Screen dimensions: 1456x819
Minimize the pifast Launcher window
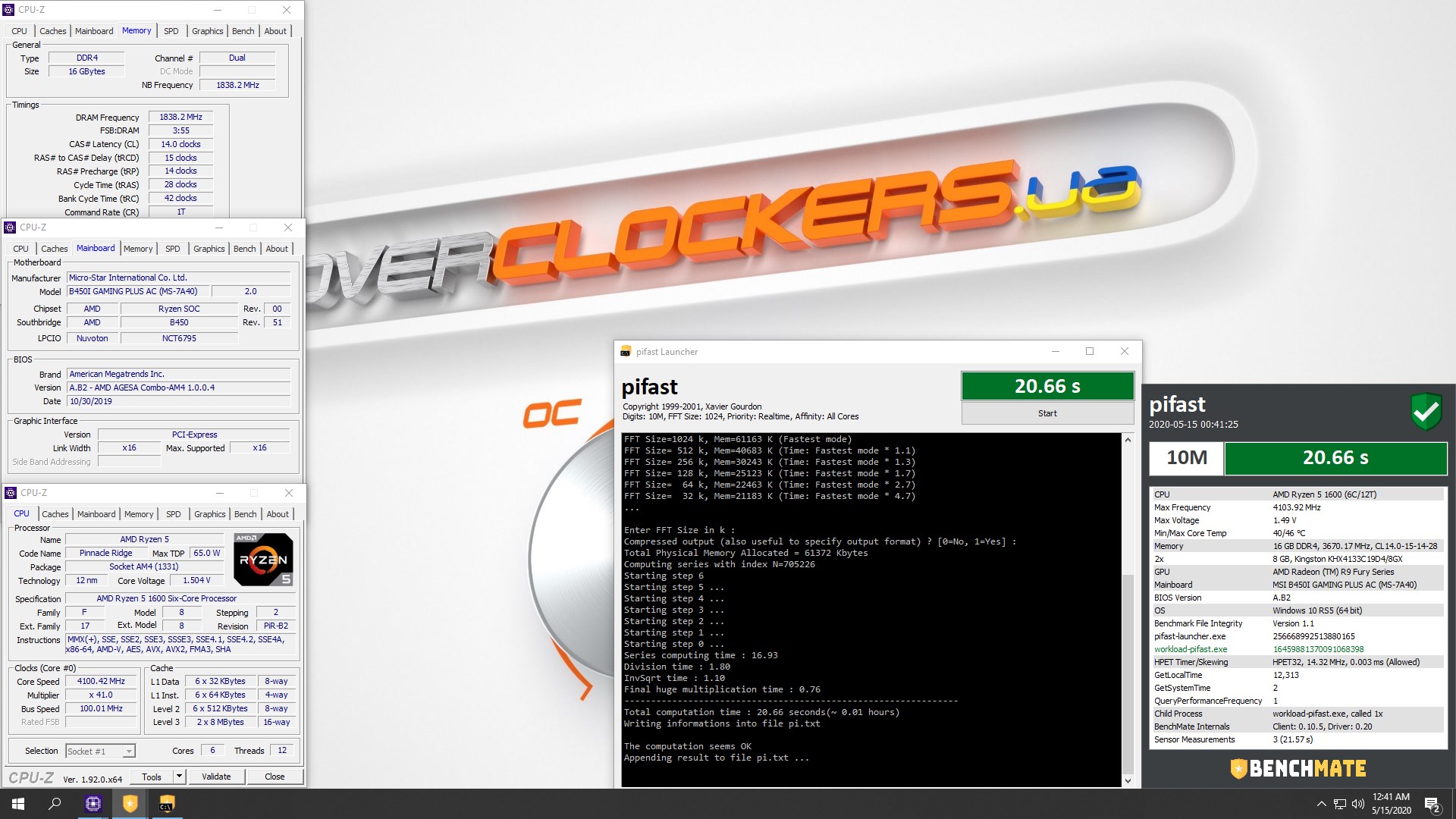tap(1055, 351)
